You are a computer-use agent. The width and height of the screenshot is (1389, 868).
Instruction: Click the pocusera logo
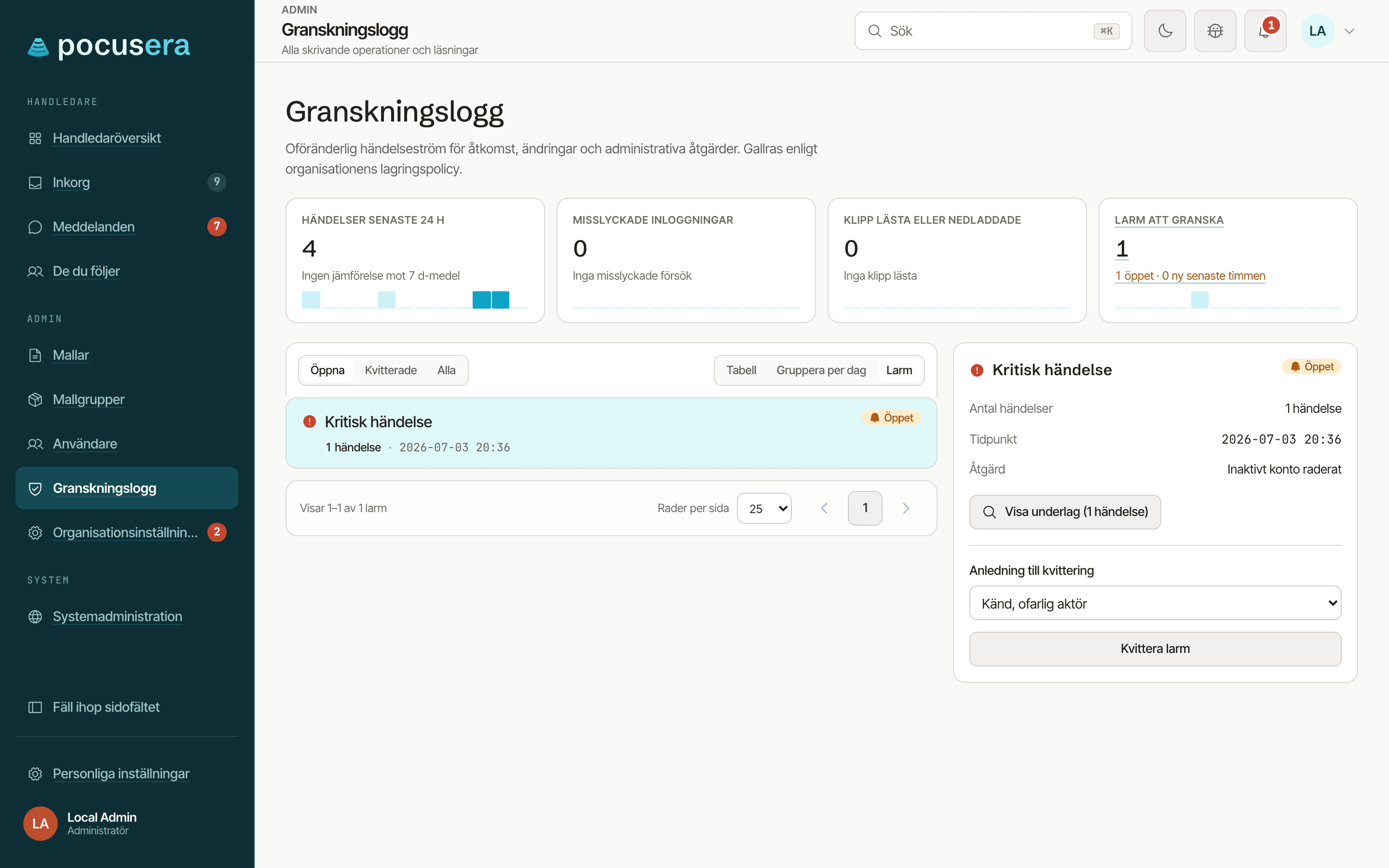[x=109, y=46]
